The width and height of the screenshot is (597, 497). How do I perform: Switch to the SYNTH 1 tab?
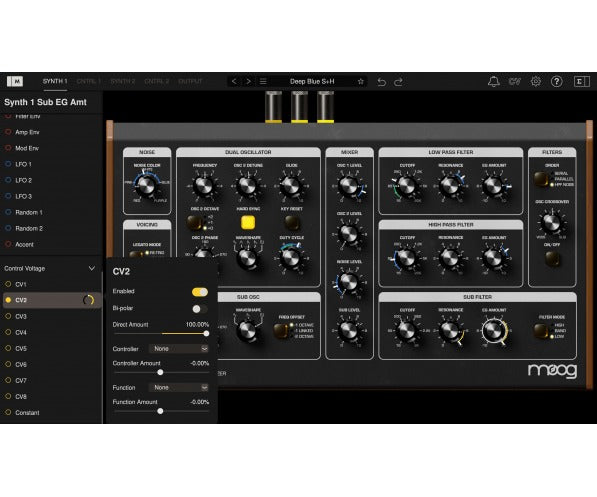[x=55, y=81]
